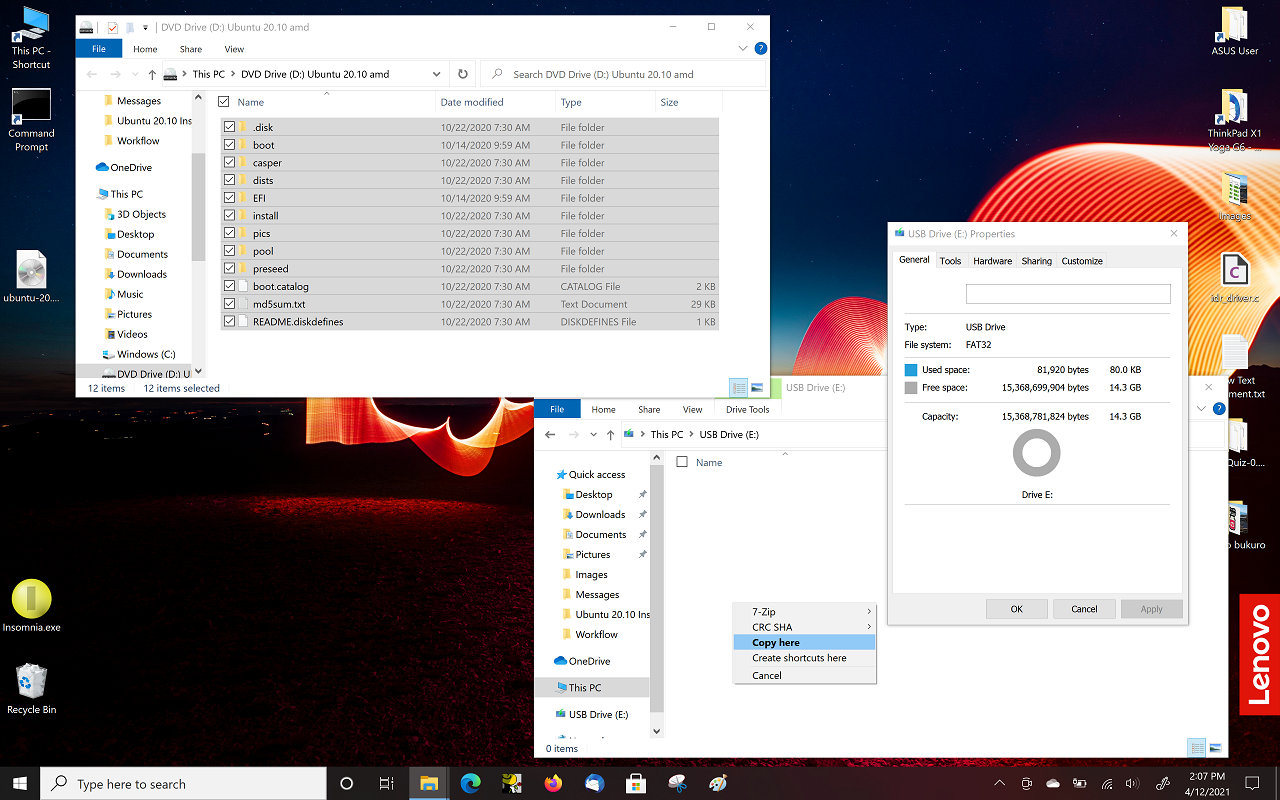Click the File Explorer taskbar icon

pyautogui.click(x=429, y=783)
